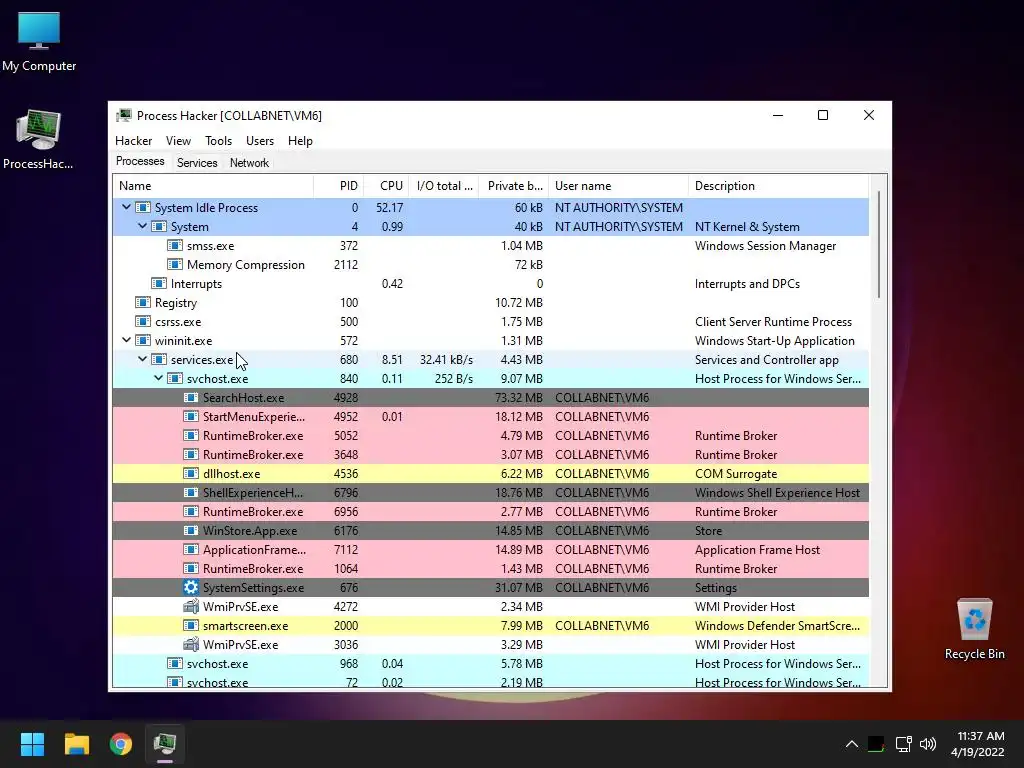
Task: Click the StartMenuExperie... process icon
Action: pos(191,417)
